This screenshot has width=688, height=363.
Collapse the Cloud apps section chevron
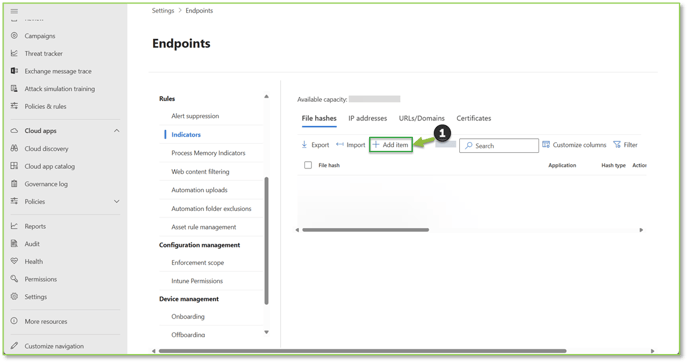click(x=116, y=131)
